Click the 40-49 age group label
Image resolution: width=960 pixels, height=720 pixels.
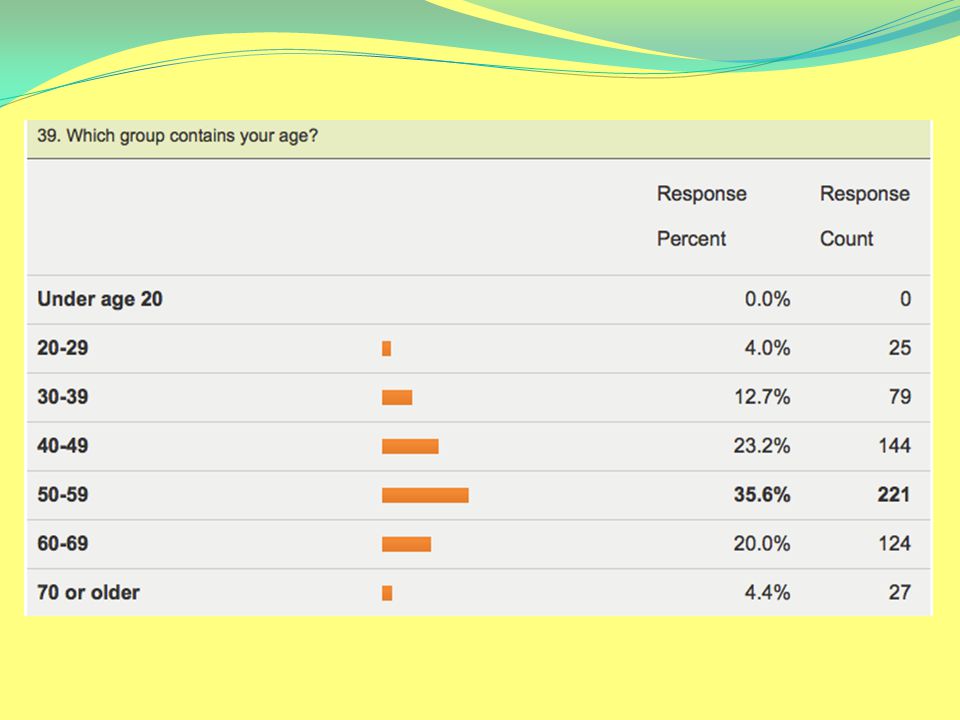click(62, 446)
